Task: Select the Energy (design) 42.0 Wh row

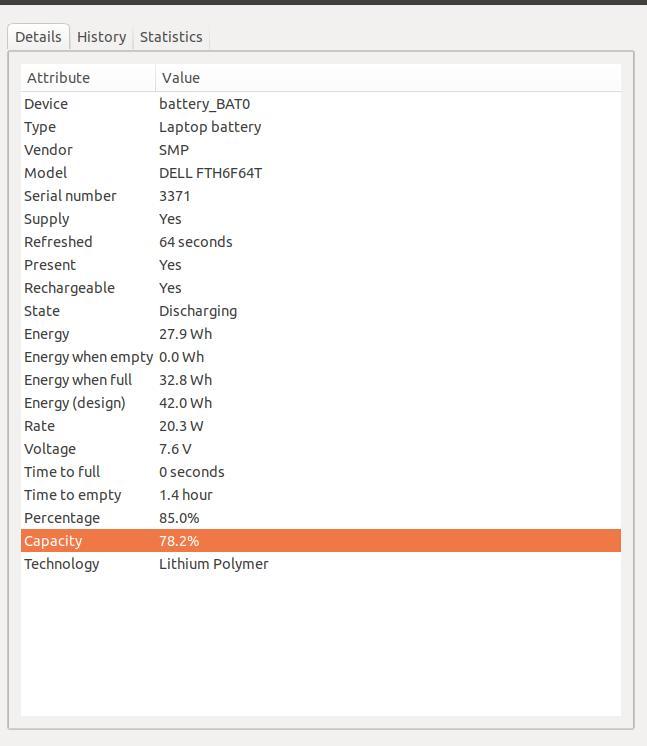Action: coord(321,403)
